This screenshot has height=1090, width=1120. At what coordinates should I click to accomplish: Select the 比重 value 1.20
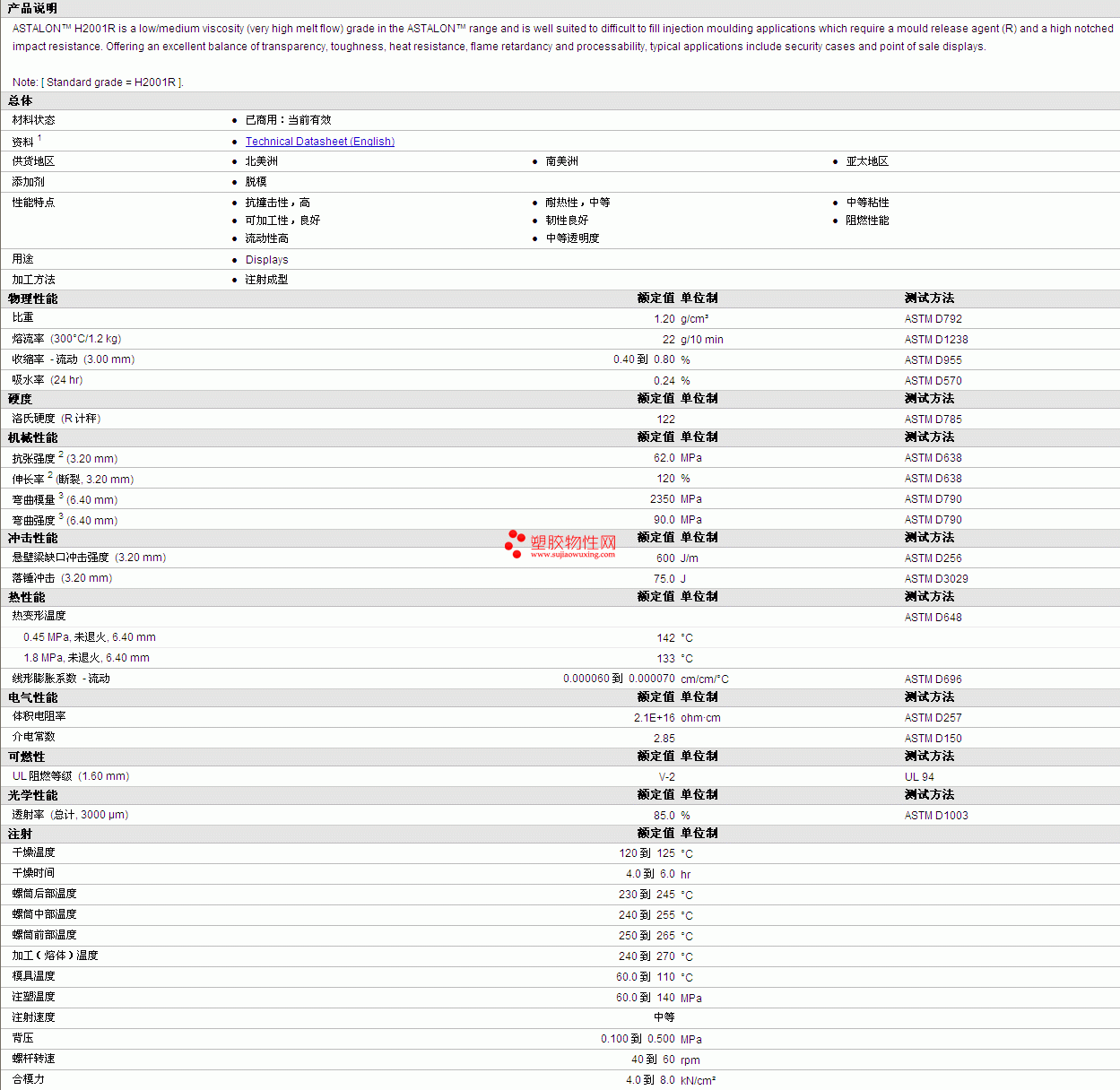(664, 319)
